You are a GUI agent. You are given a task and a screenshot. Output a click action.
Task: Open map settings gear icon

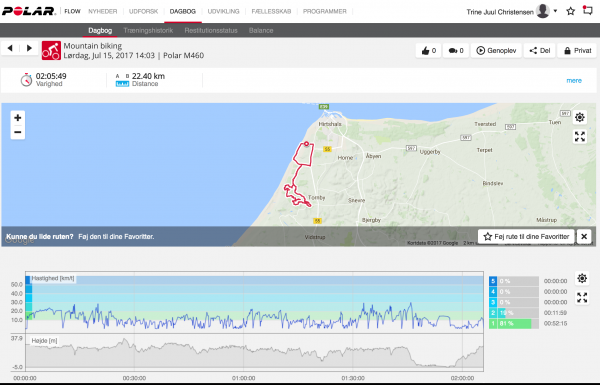pyautogui.click(x=580, y=117)
